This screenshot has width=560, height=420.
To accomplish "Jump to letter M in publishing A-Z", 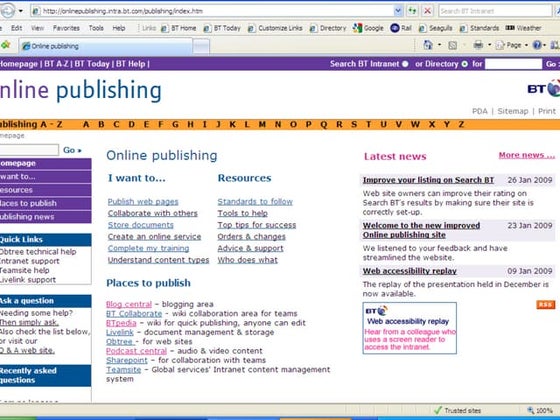I will click(262, 124).
